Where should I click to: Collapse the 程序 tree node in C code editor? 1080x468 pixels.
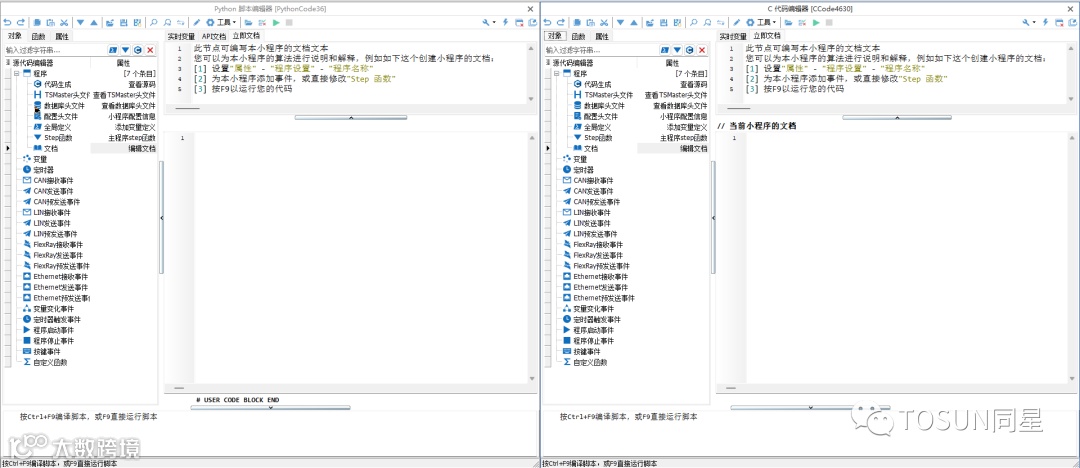click(x=556, y=72)
